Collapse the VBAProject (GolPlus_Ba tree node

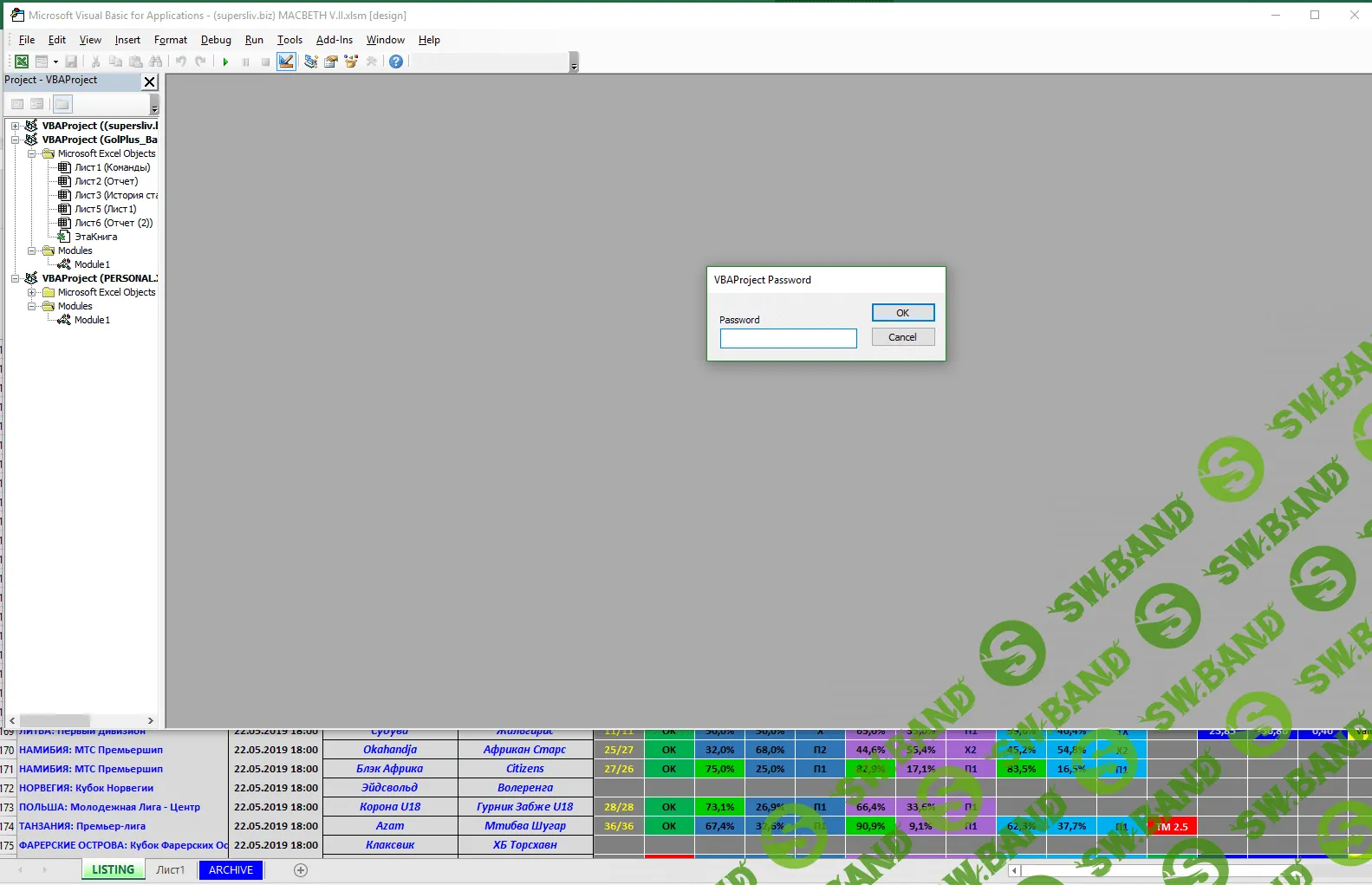[16, 140]
